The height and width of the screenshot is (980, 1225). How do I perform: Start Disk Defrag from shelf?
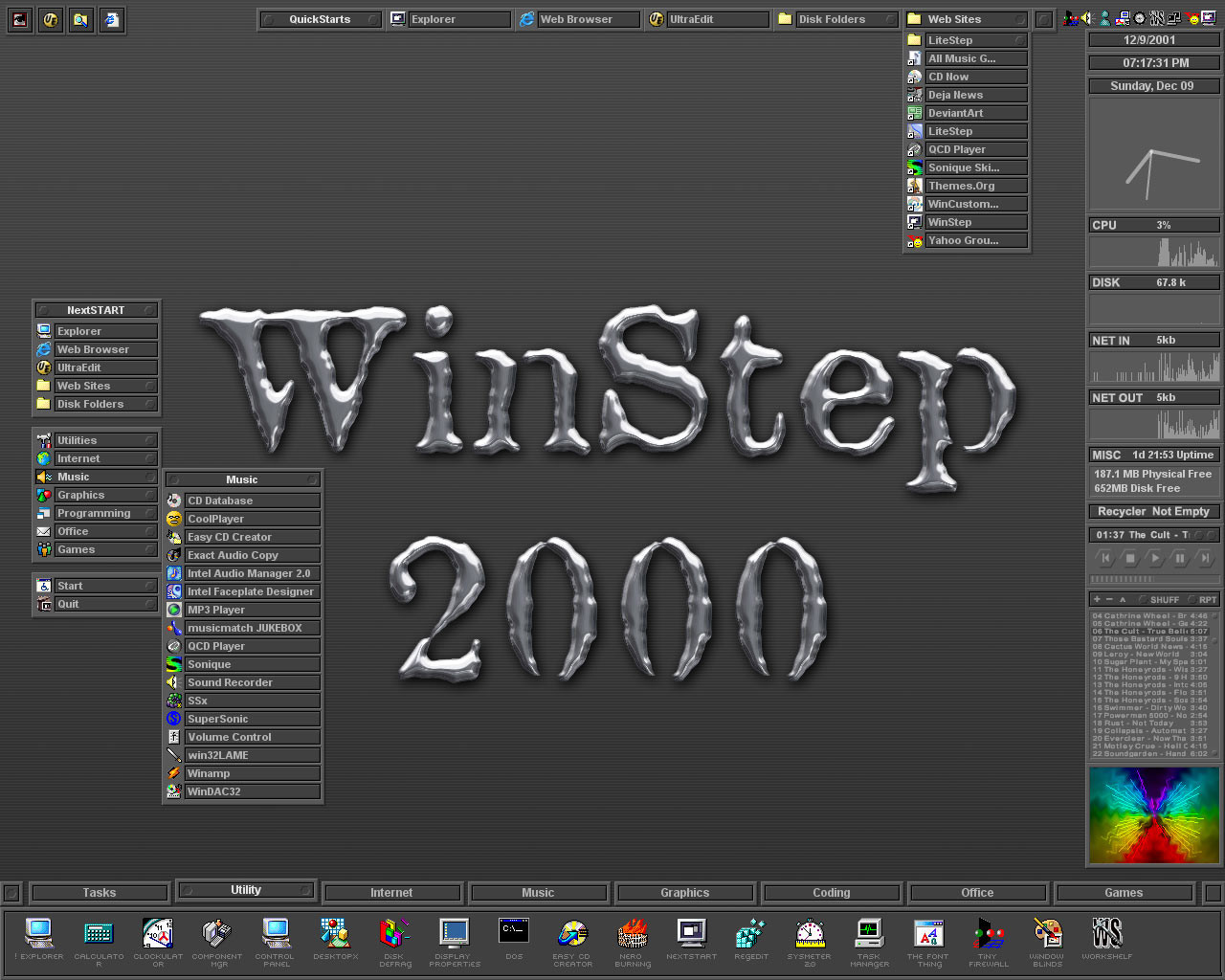[394, 943]
